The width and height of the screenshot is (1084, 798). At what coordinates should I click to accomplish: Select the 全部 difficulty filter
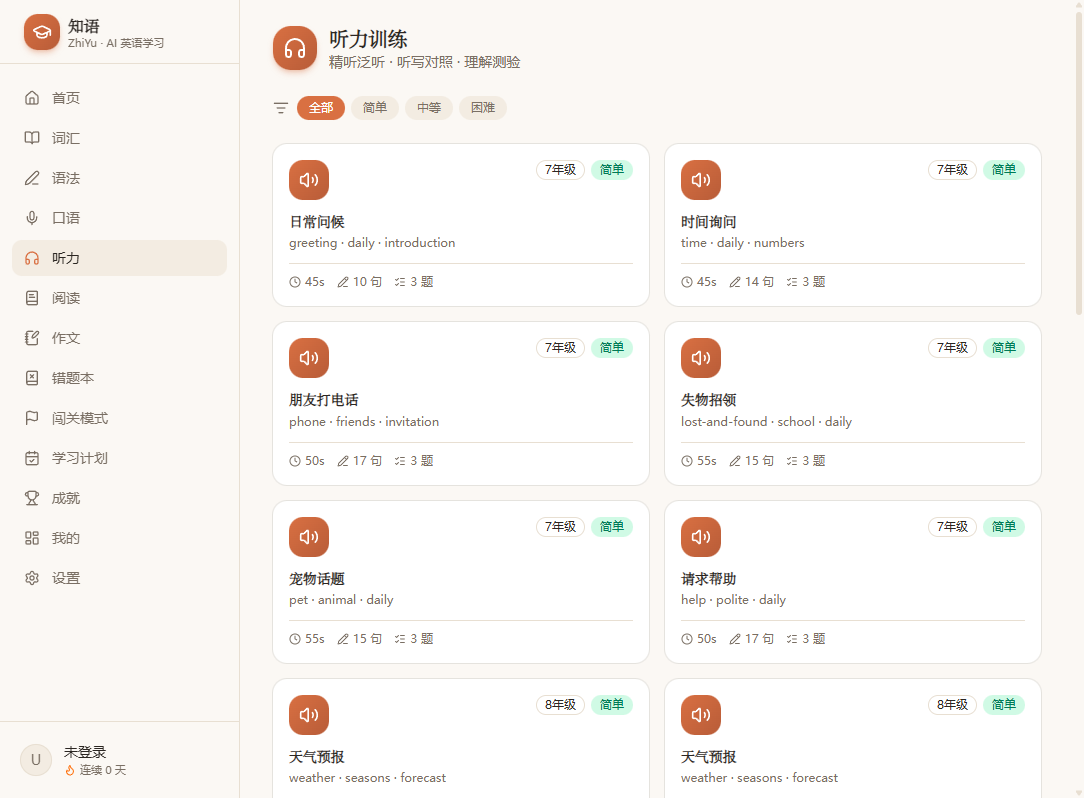pyautogui.click(x=321, y=108)
